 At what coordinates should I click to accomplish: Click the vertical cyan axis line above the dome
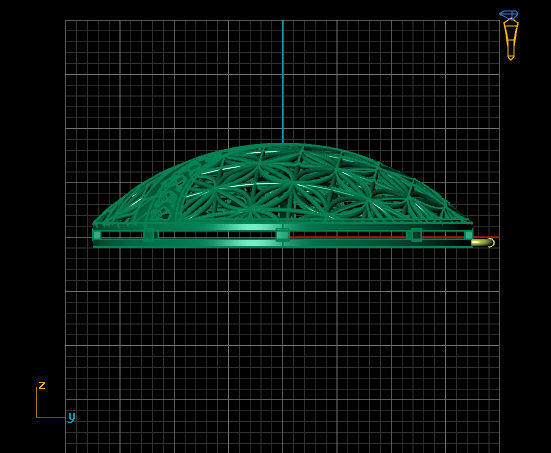[x=283, y=82]
